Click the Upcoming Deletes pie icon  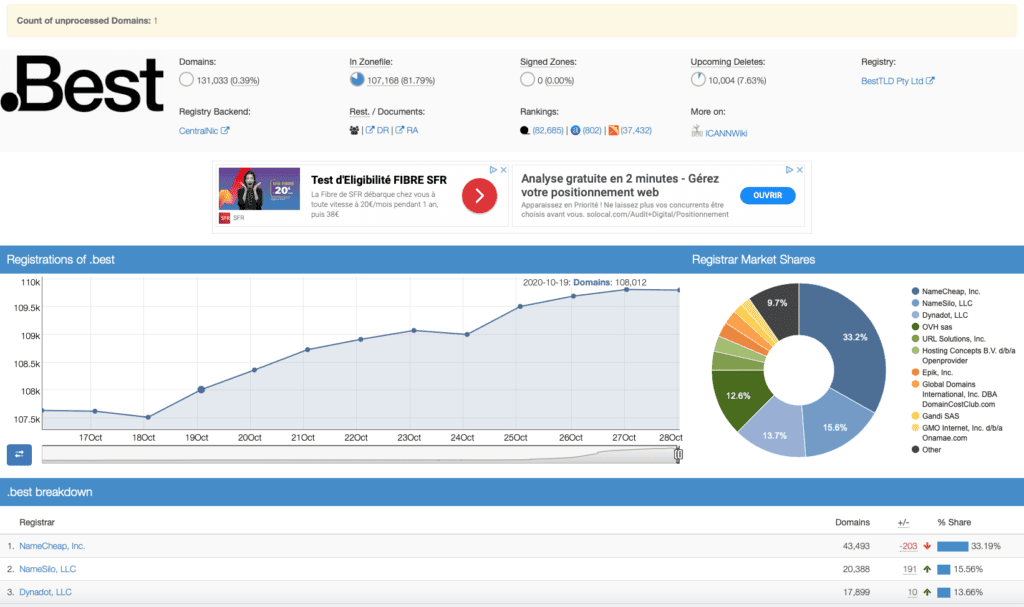coord(698,80)
